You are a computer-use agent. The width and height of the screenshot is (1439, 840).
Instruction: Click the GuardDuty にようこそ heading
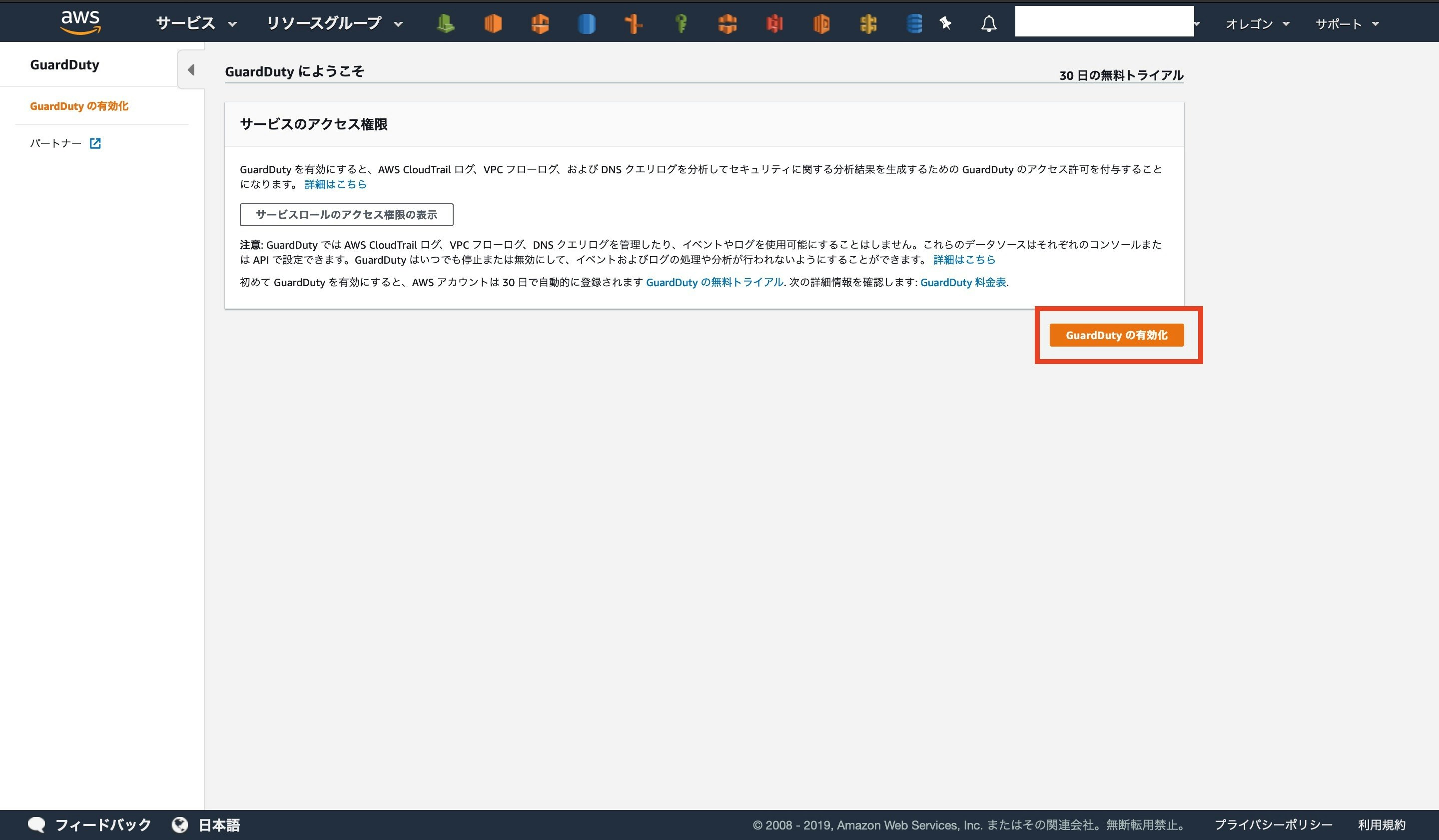pyautogui.click(x=295, y=71)
